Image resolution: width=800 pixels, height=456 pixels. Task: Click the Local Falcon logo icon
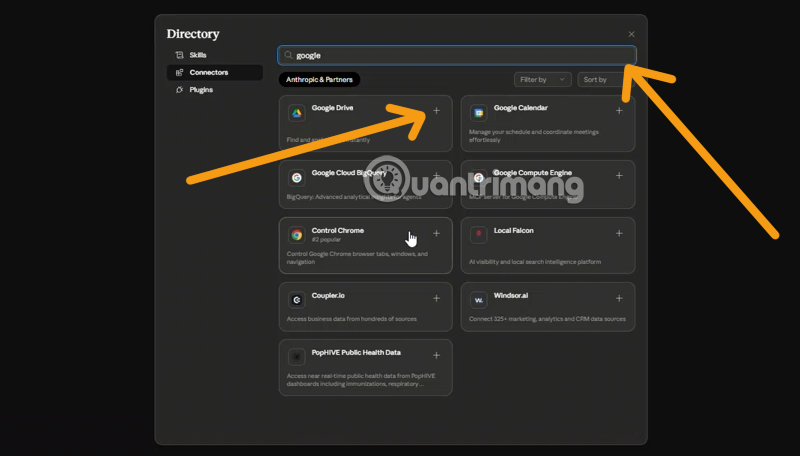click(x=479, y=235)
